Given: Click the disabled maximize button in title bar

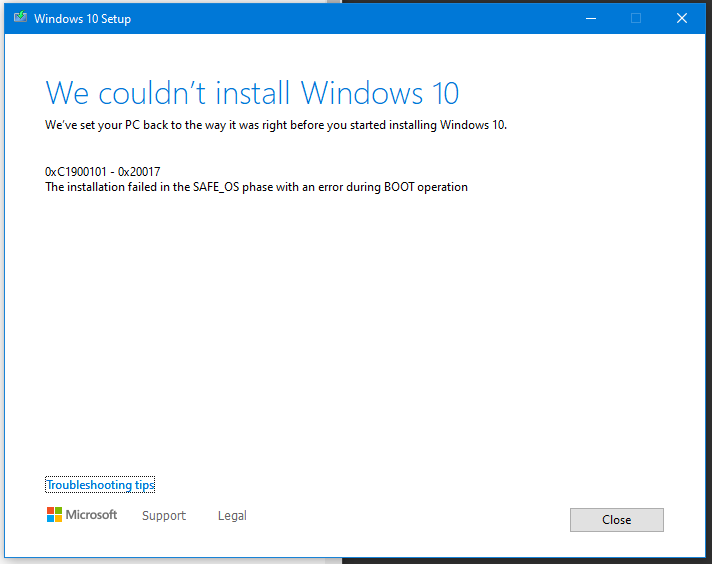Looking at the screenshot, I should [636, 18].
